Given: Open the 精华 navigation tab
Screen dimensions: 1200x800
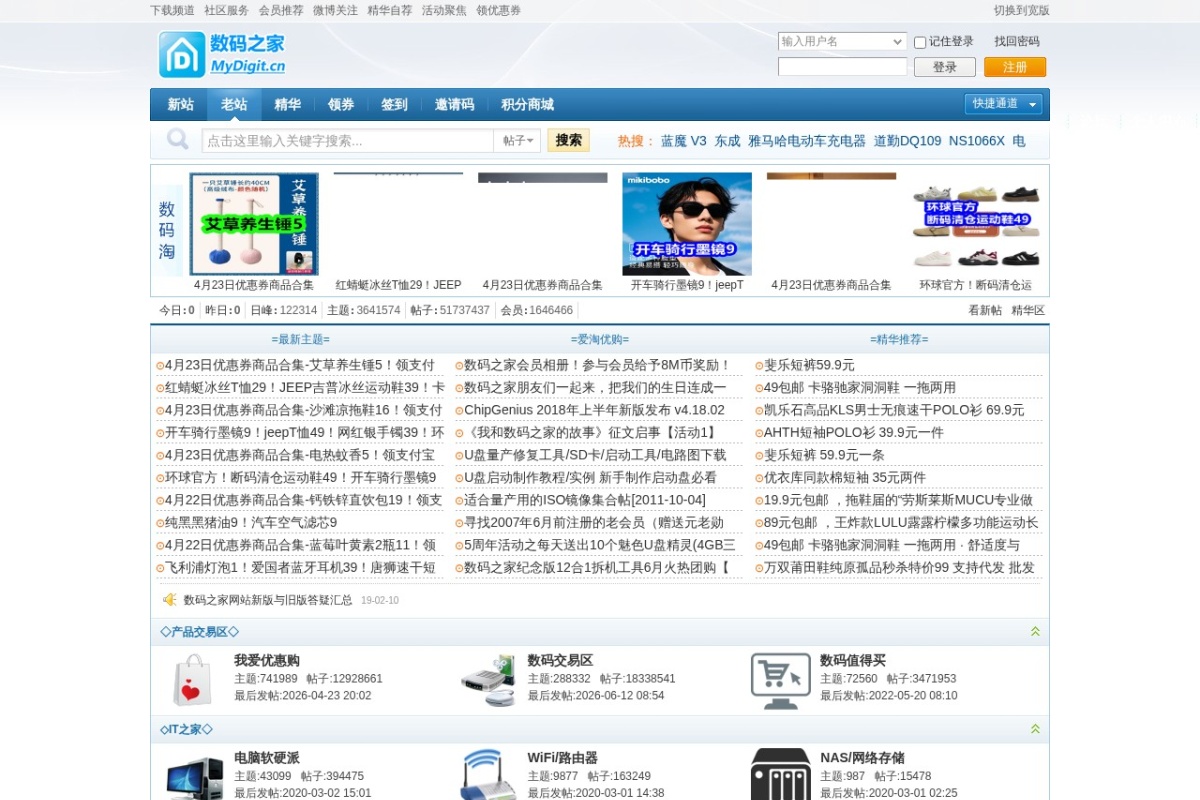Looking at the screenshot, I should (288, 105).
